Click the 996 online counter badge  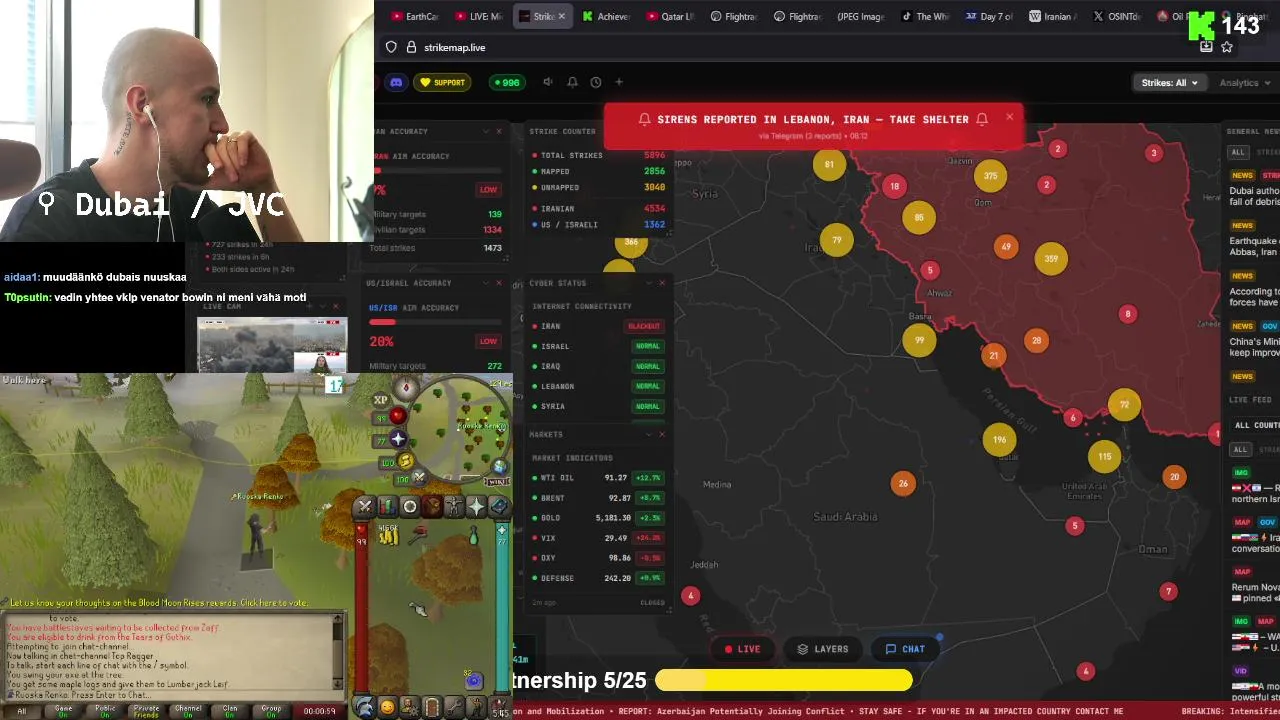[x=506, y=83]
